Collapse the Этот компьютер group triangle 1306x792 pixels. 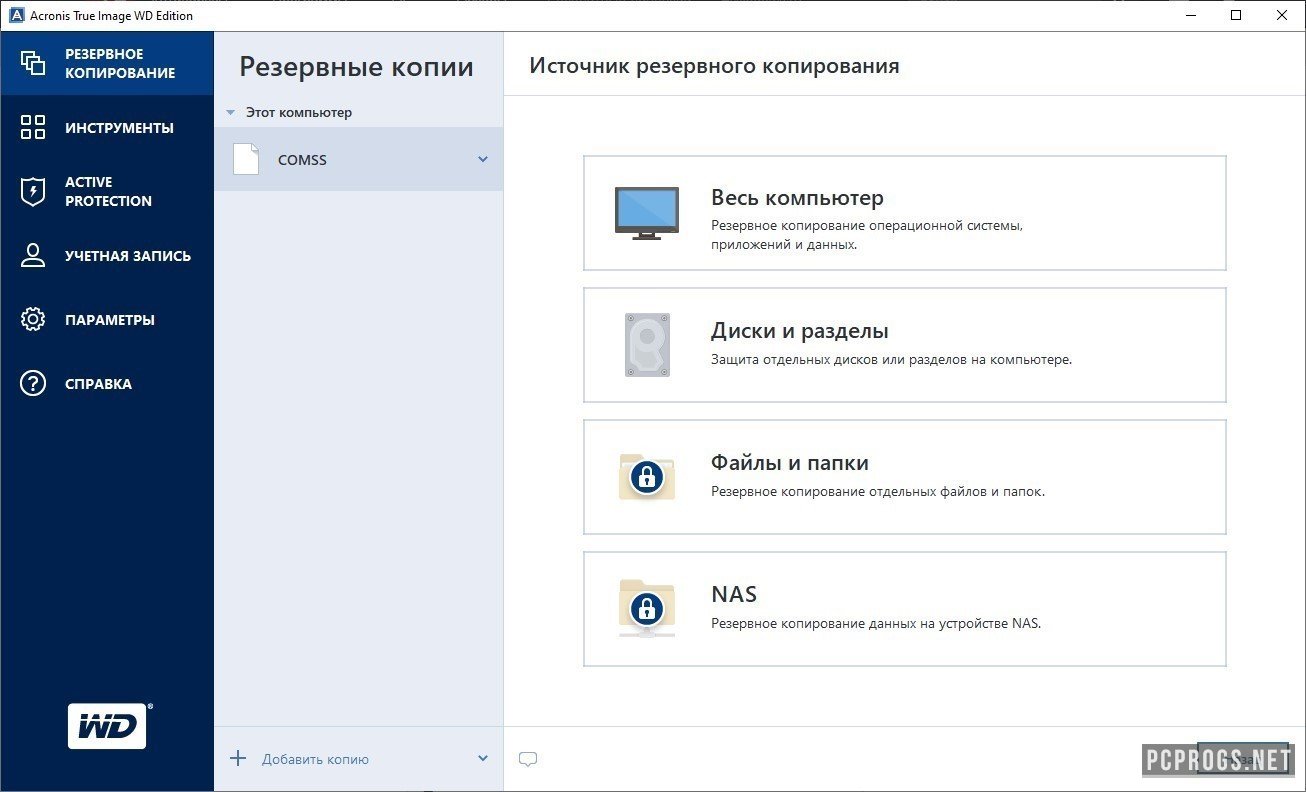pyautogui.click(x=230, y=113)
